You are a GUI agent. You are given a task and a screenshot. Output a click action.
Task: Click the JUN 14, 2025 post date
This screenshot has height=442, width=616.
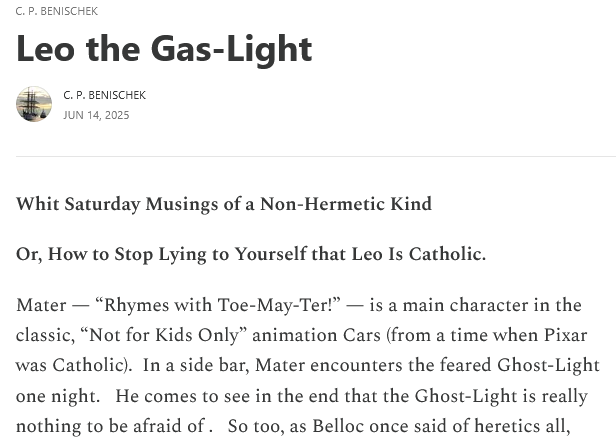[x=96, y=115]
